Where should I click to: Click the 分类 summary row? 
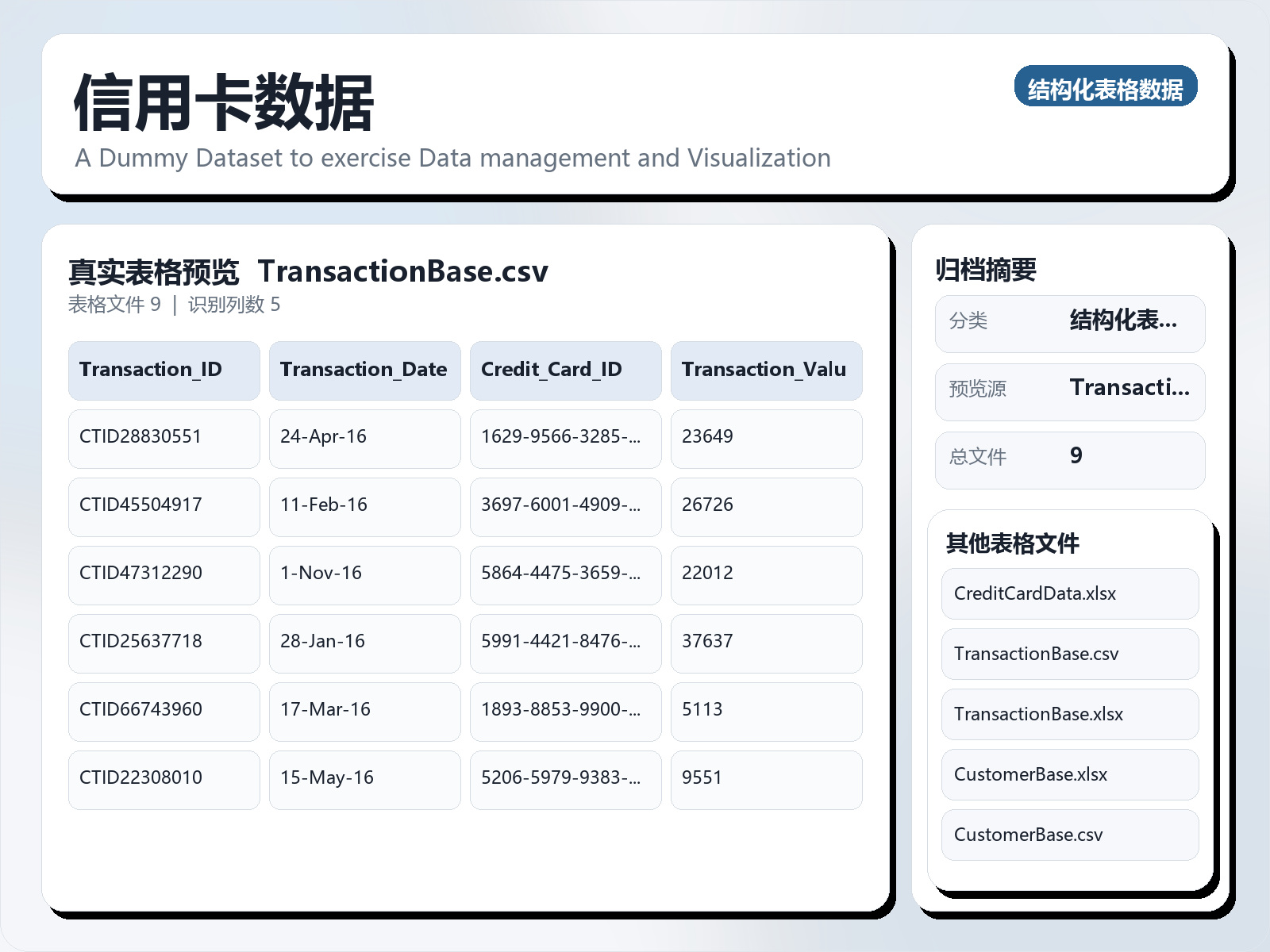[1069, 323]
